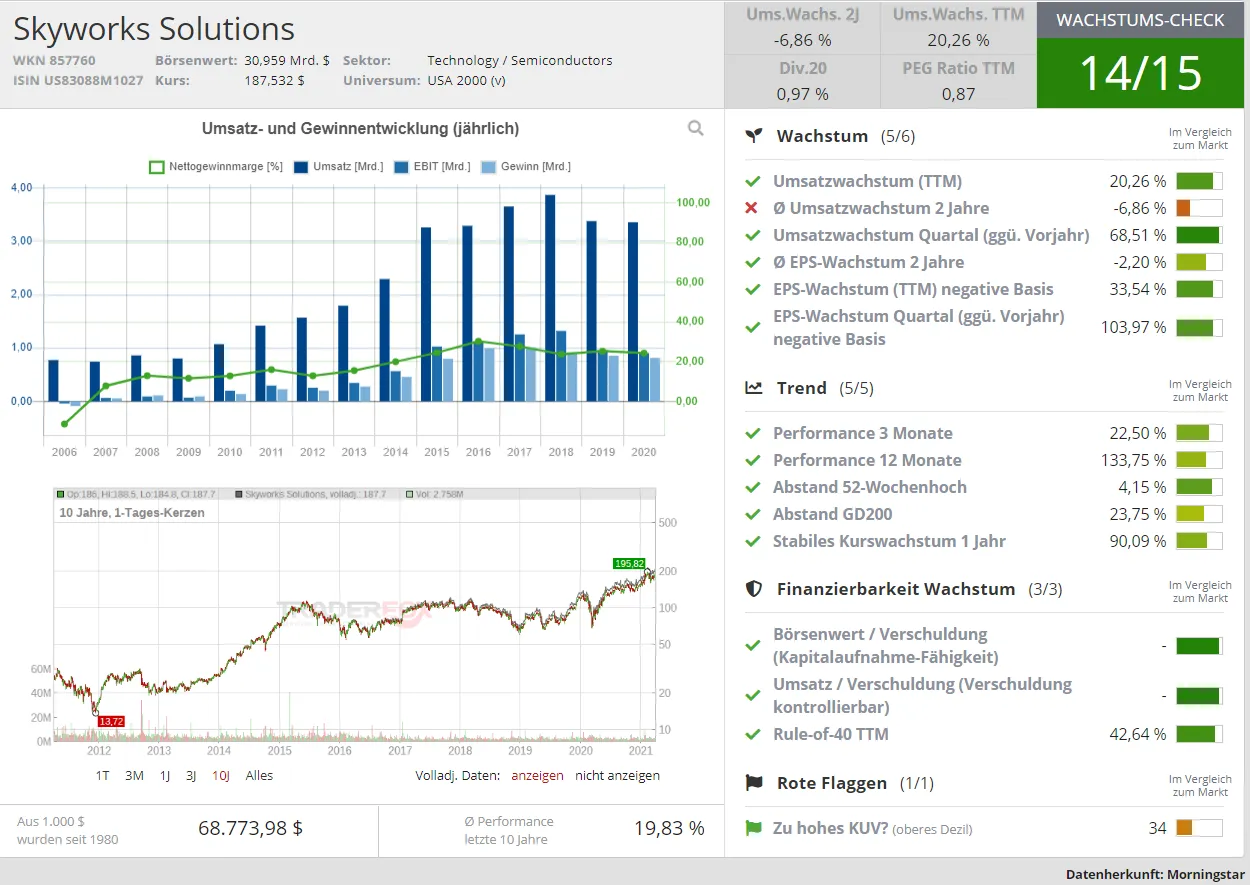Viewport: 1250px width, 885px height.
Task: Click the WACHSTUMS-CHECK header
Action: [x=1140, y=20]
